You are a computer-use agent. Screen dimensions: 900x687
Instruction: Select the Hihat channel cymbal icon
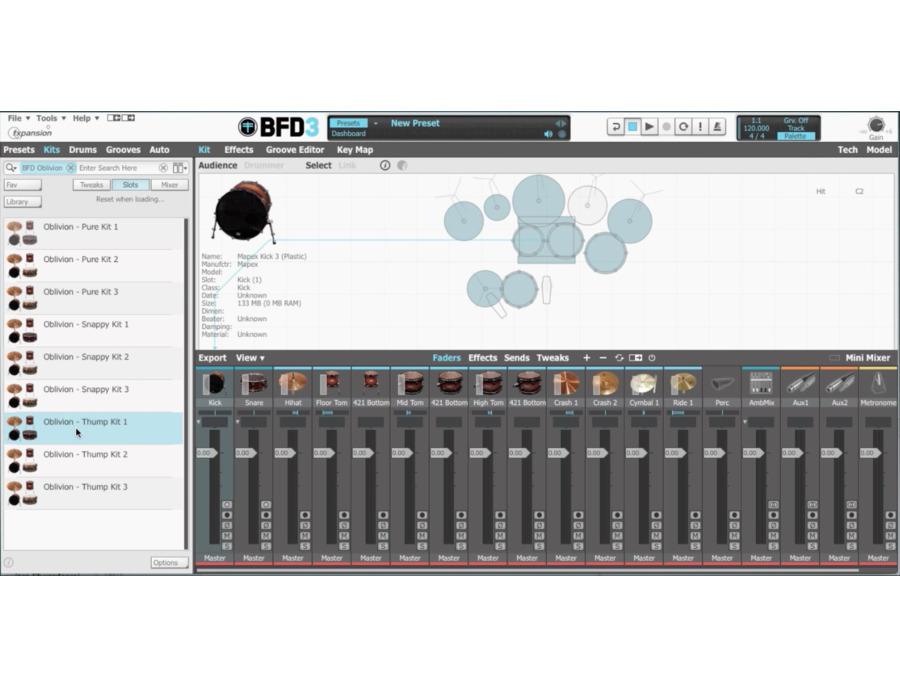293,384
